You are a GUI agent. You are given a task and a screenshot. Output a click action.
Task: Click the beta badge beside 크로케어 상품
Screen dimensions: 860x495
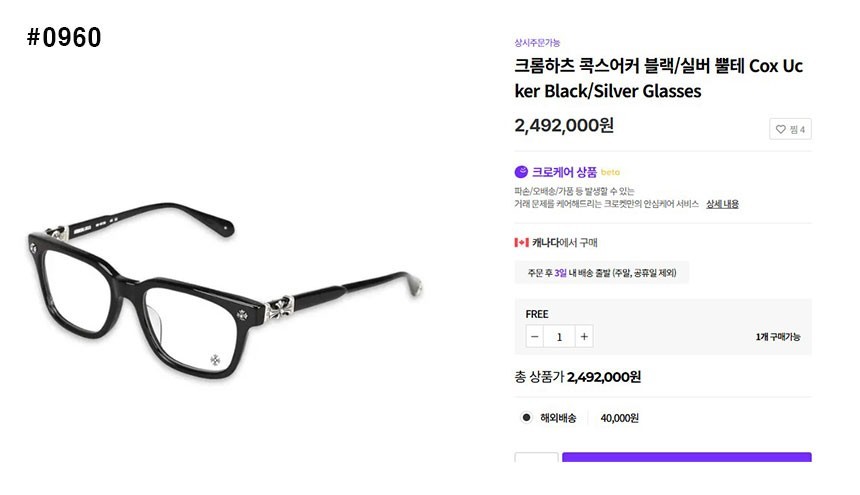tap(610, 172)
